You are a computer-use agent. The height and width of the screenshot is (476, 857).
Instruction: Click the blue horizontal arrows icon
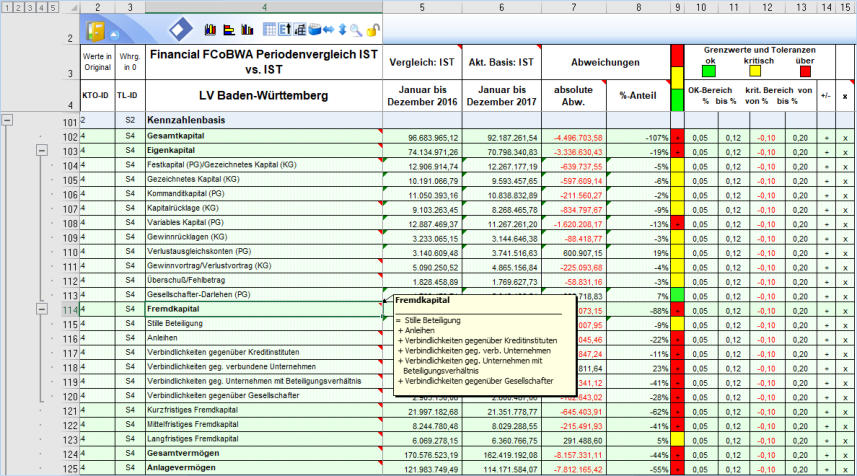point(328,30)
